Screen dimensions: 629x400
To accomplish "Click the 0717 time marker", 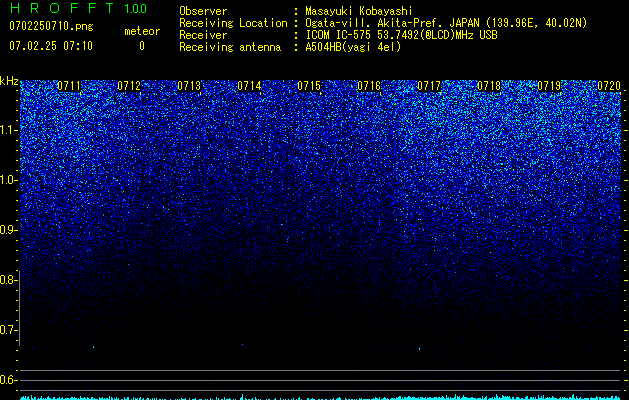I will (x=429, y=86).
